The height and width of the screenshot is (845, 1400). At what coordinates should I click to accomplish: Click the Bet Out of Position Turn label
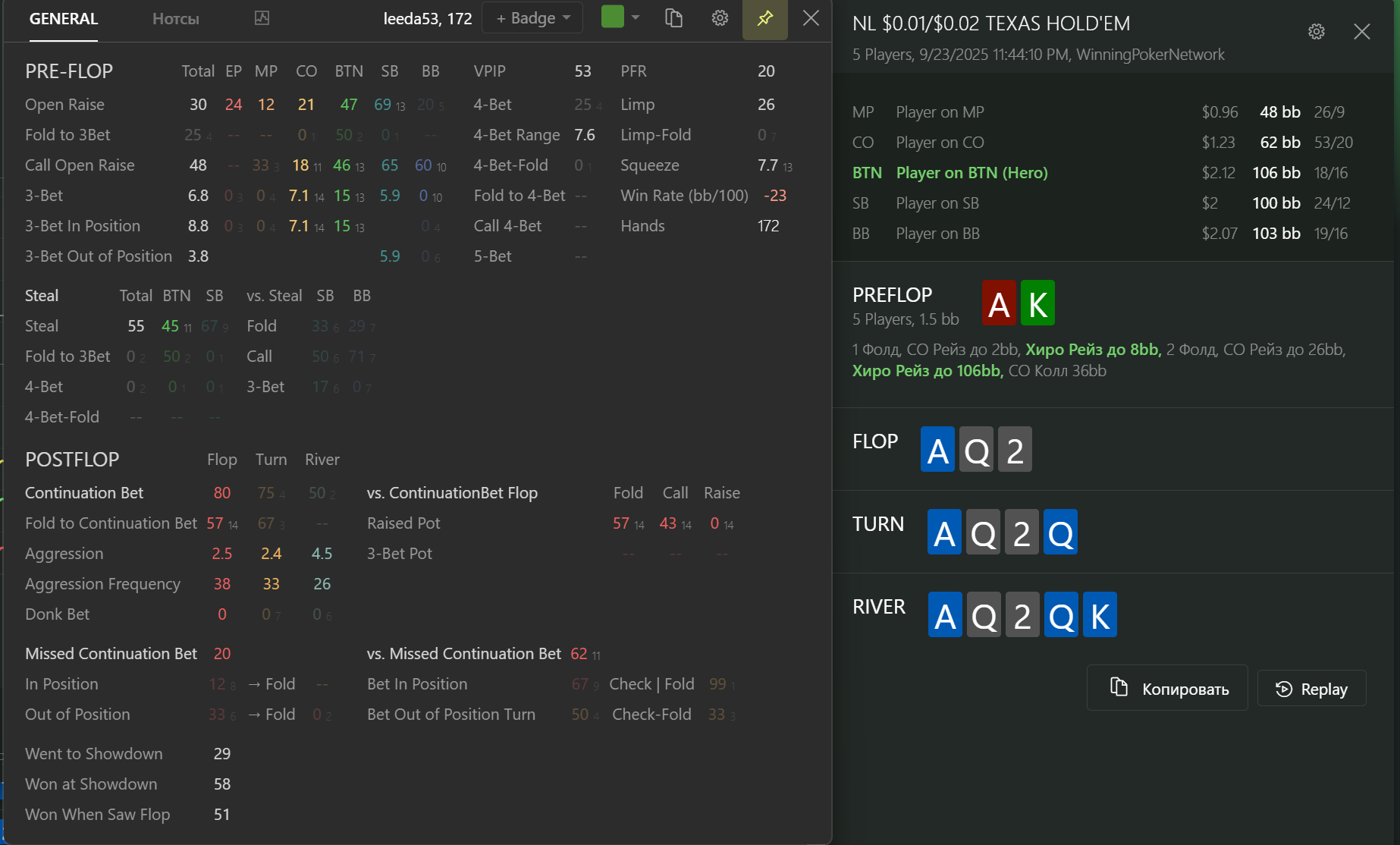pos(450,715)
